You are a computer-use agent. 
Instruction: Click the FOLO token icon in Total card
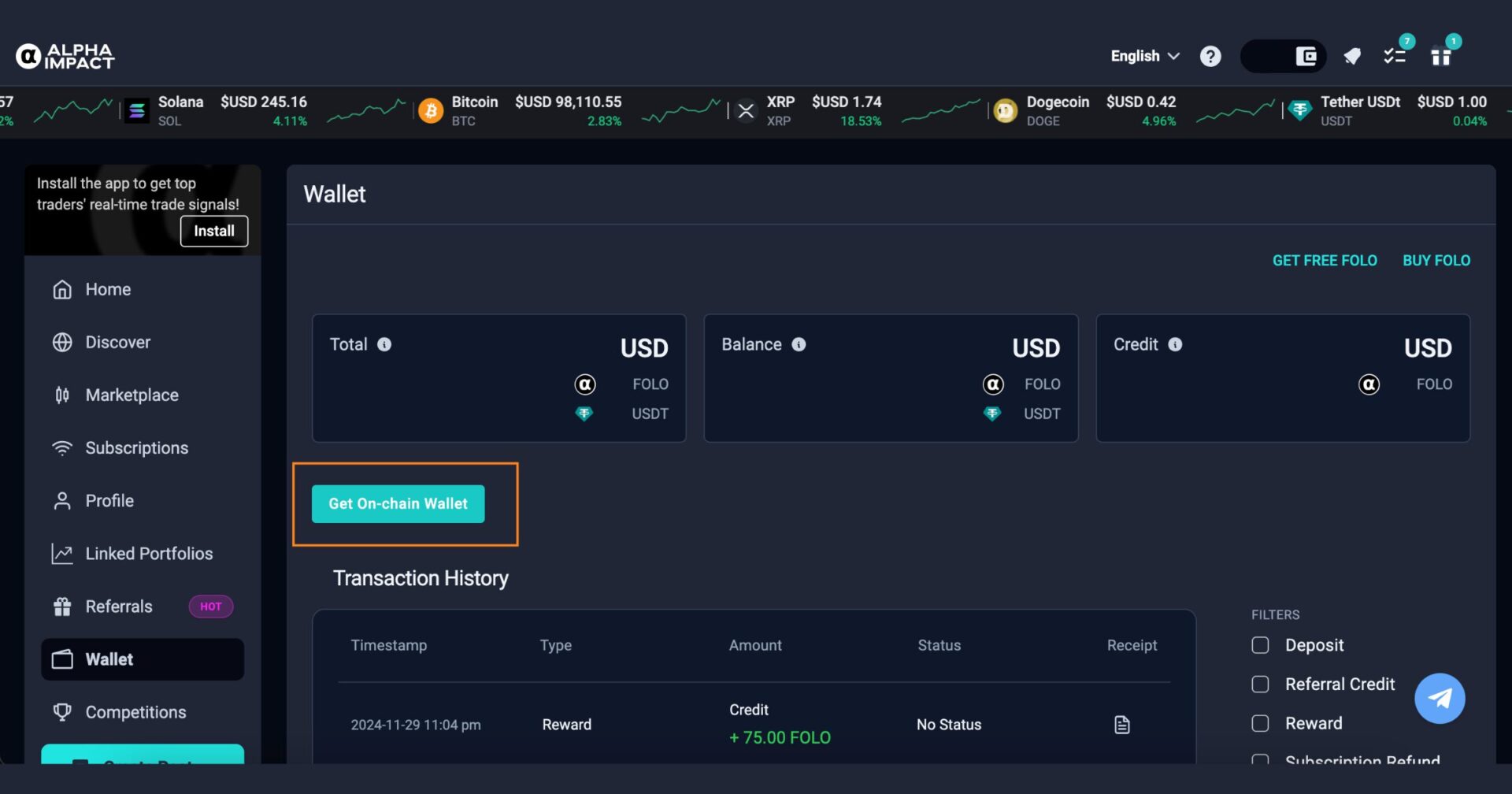click(x=585, y=384)
